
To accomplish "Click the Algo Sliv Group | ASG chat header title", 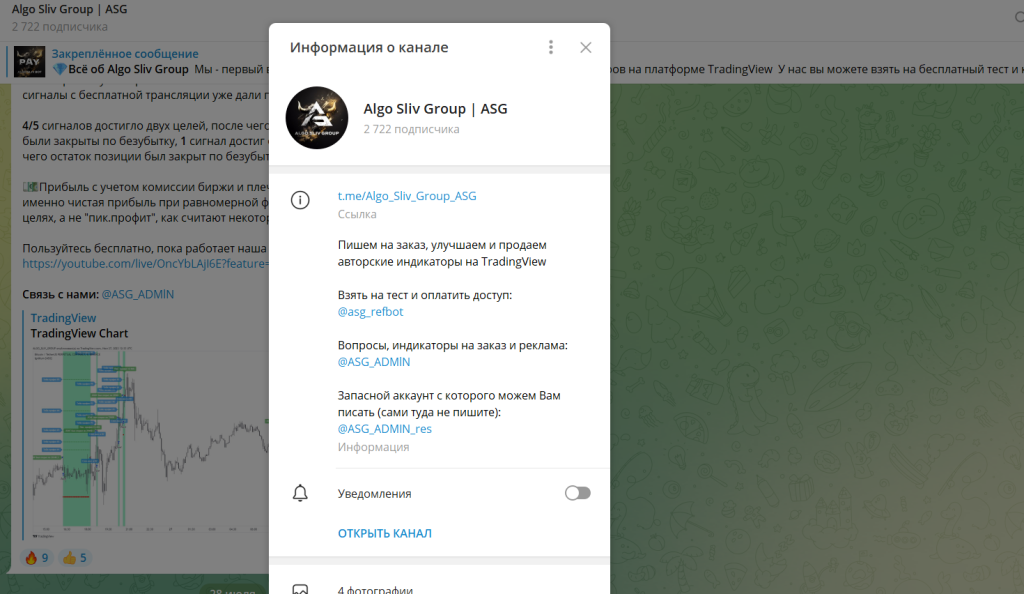I will (69, 10).
